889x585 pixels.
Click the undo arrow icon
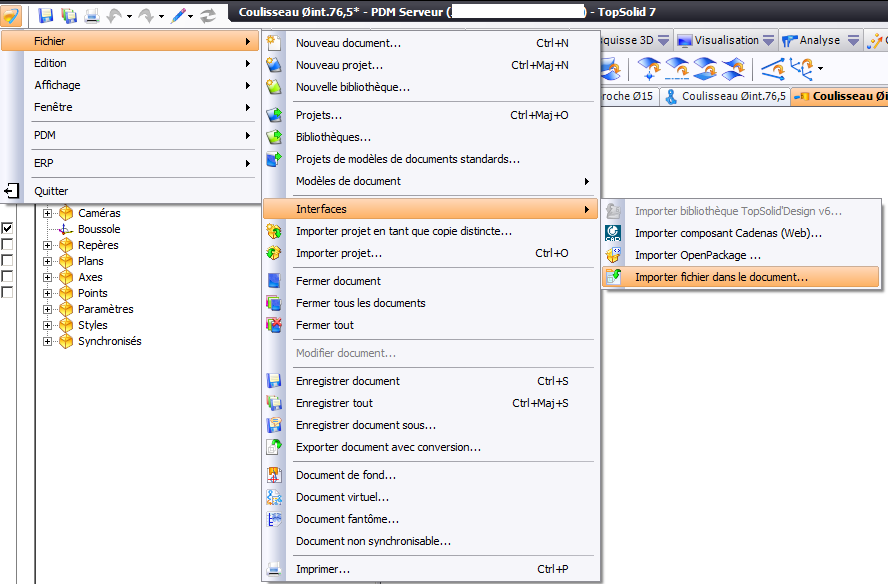pos(115,16)
